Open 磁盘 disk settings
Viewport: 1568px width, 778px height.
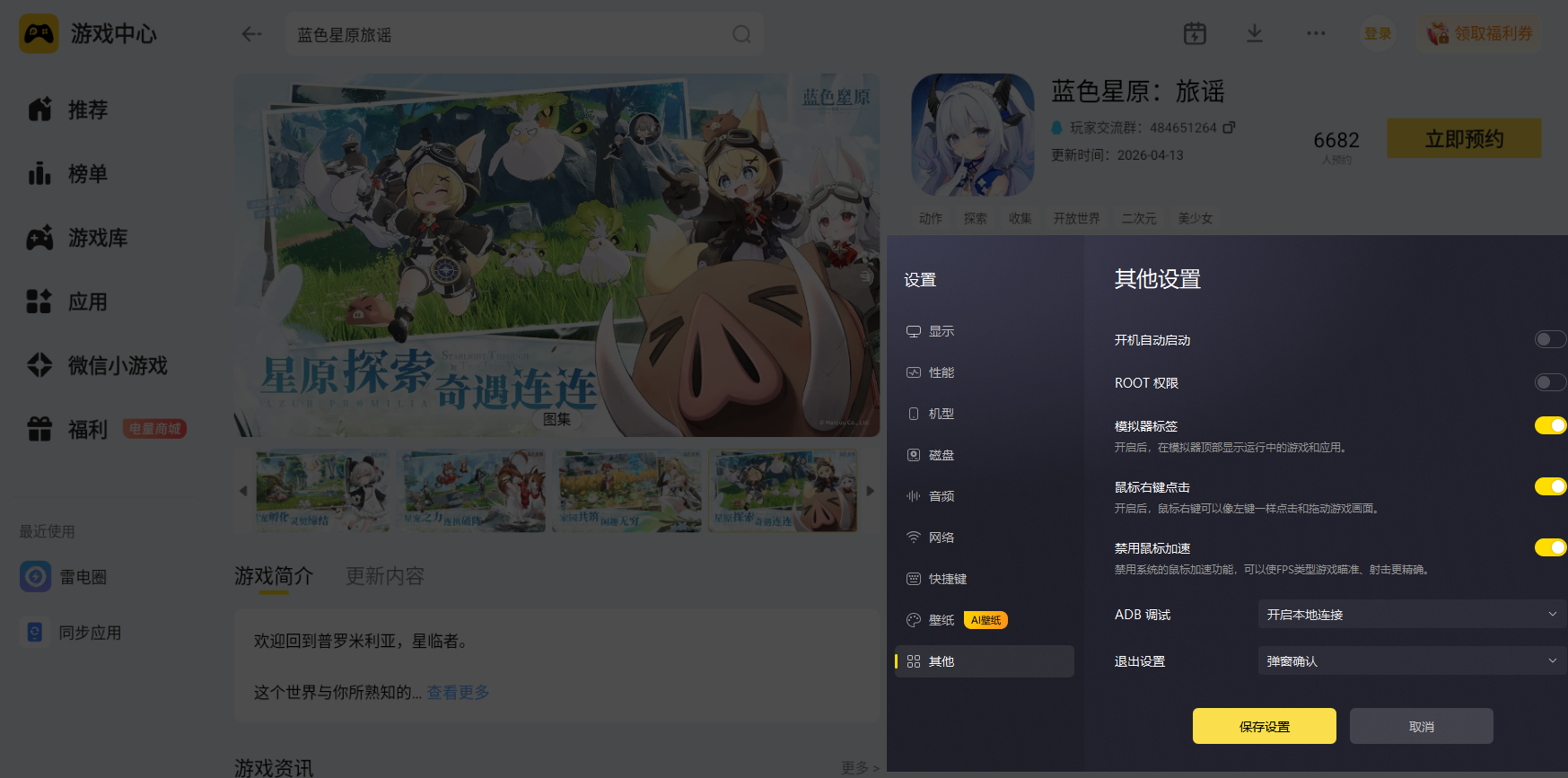coord(985,455)
